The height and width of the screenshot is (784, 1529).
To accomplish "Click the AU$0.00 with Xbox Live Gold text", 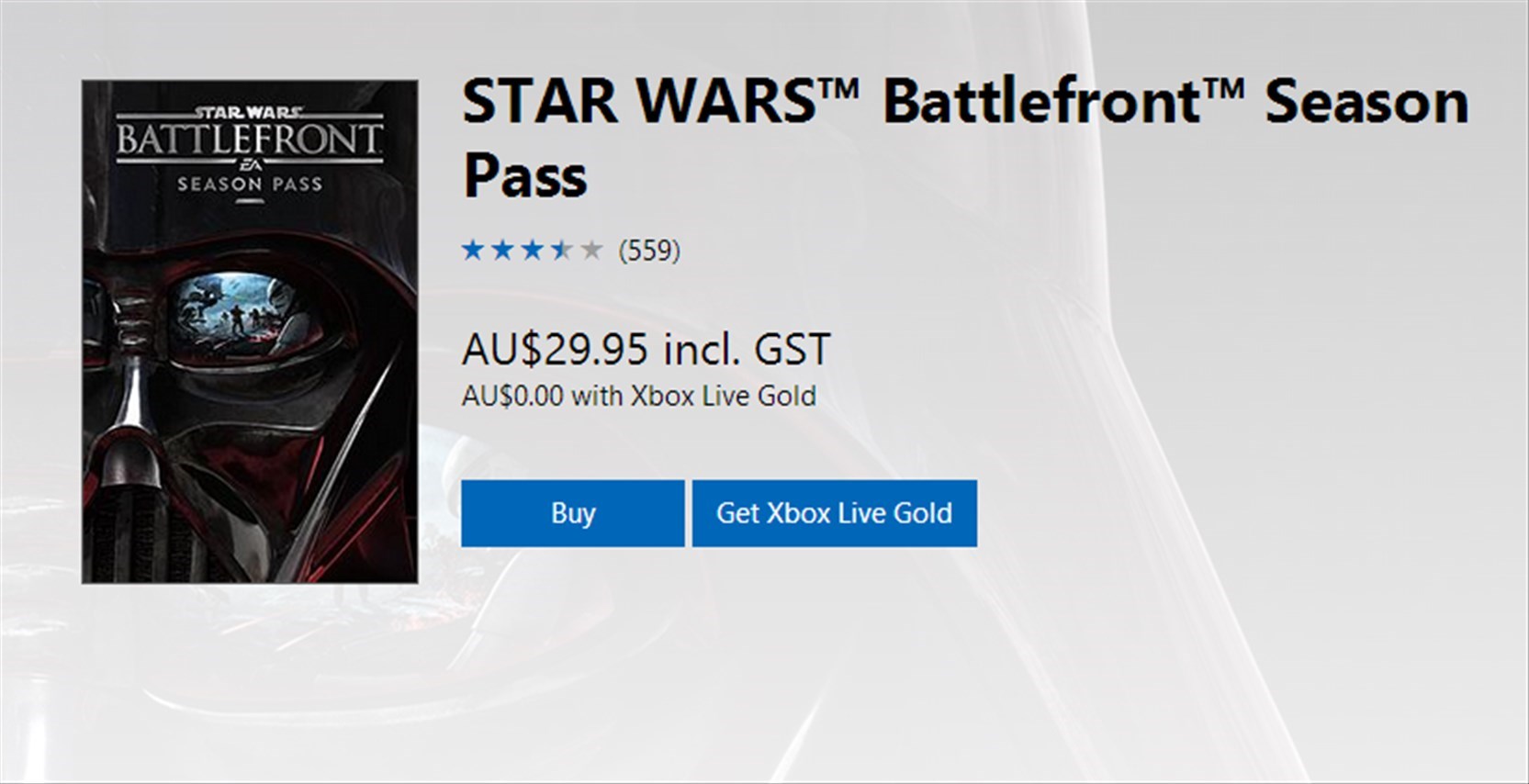I will pyautogui.click(x=639, y=396).
